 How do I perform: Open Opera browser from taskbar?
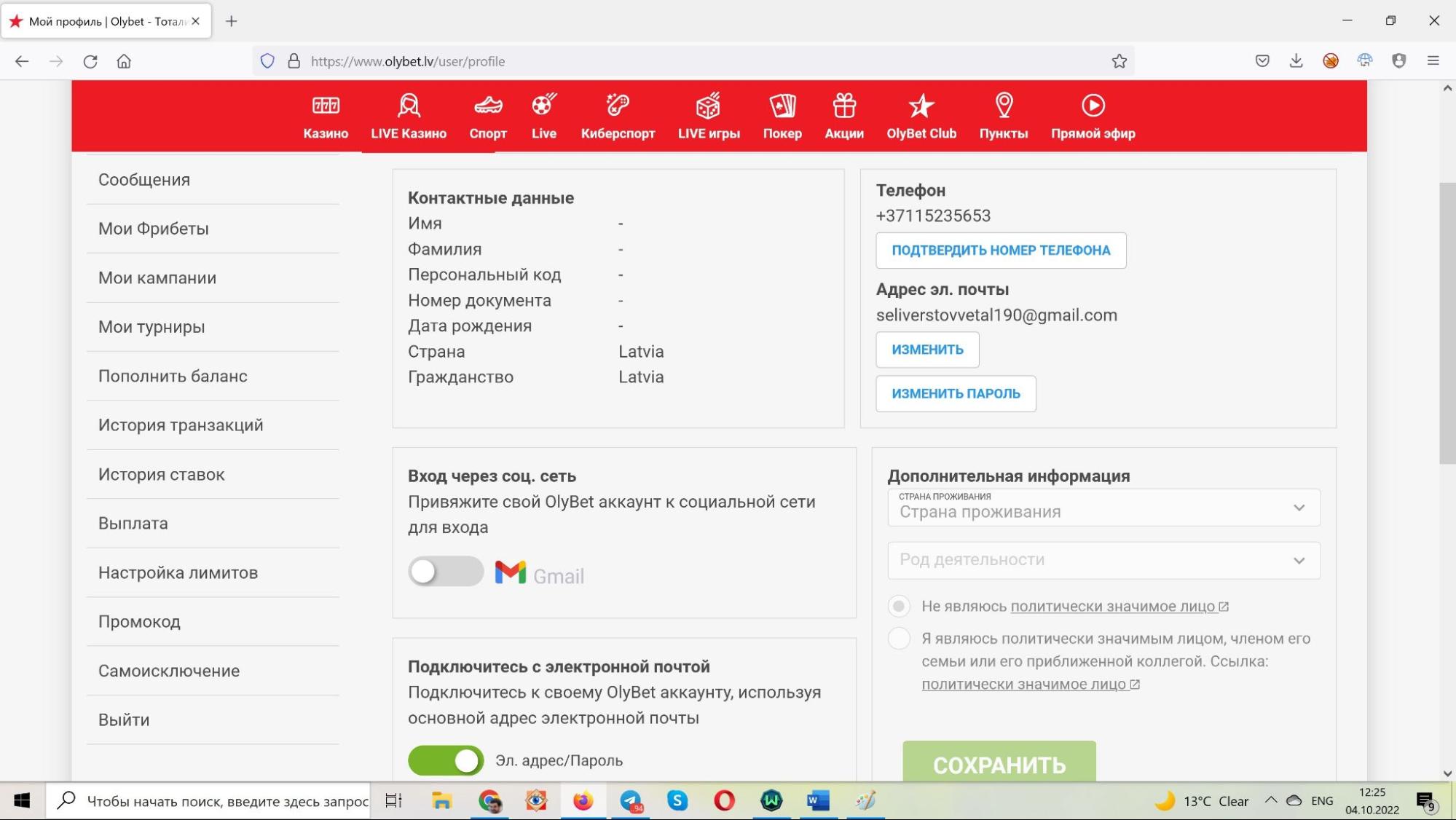click(724, 801)
